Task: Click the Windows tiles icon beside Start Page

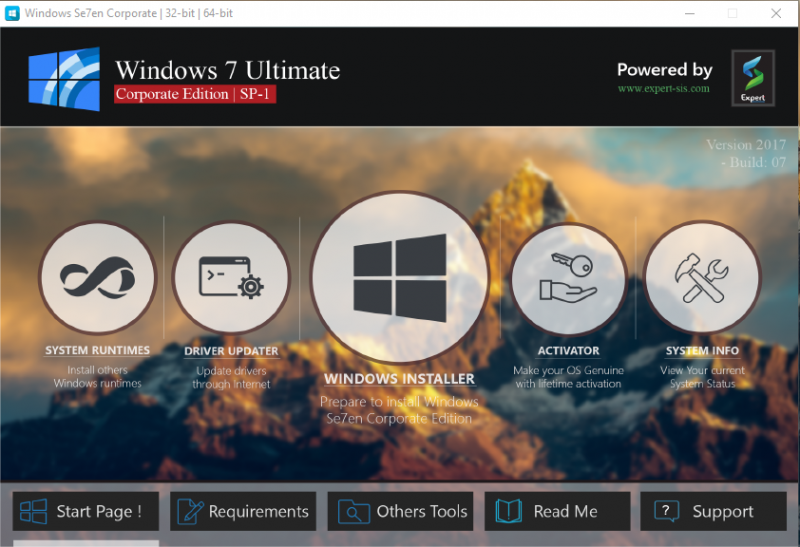Action: tap(34, 511)
